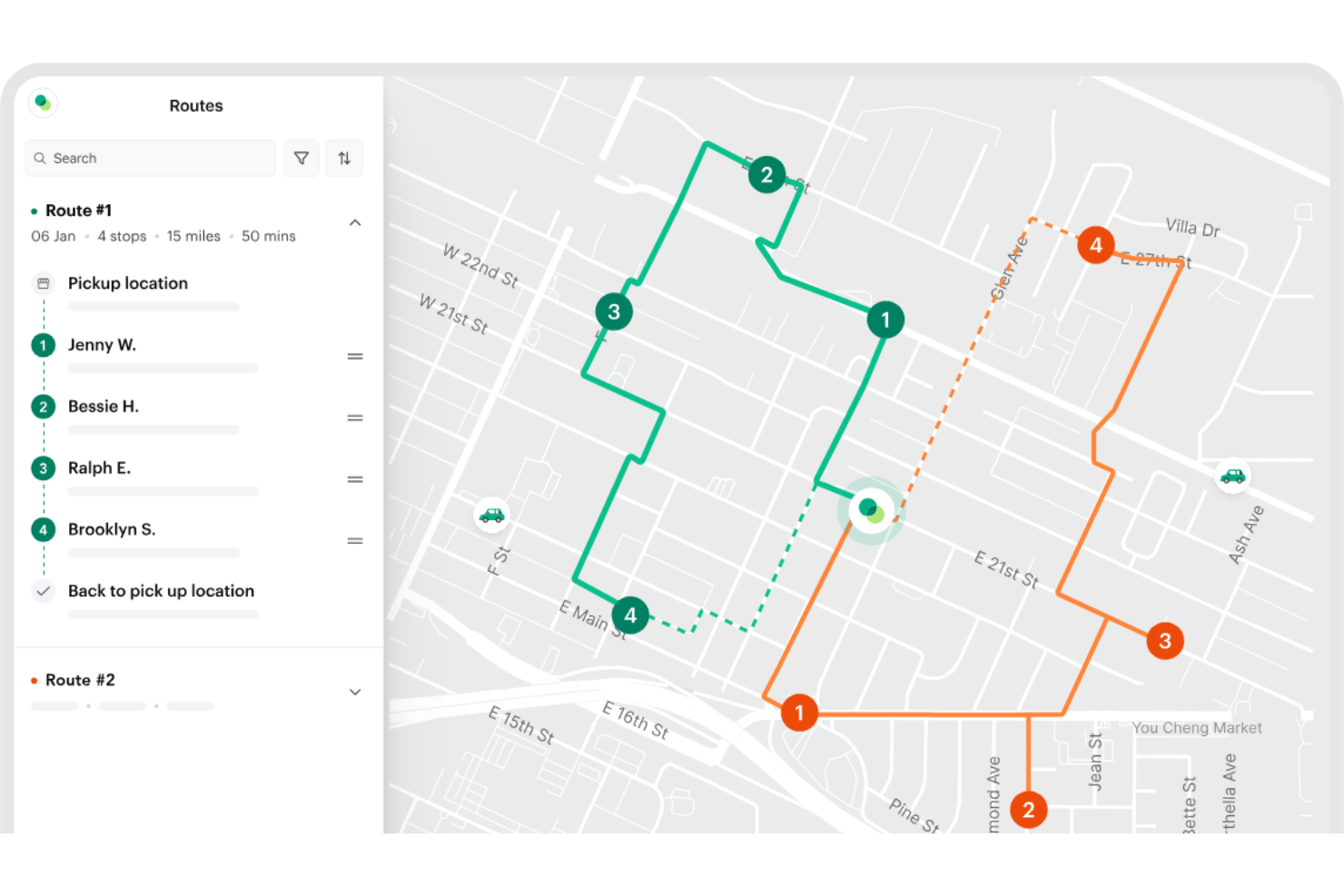Select the car icon near Ash Ave
This screenshot has height=896, width=1344.
click(x=1232, y=476)
